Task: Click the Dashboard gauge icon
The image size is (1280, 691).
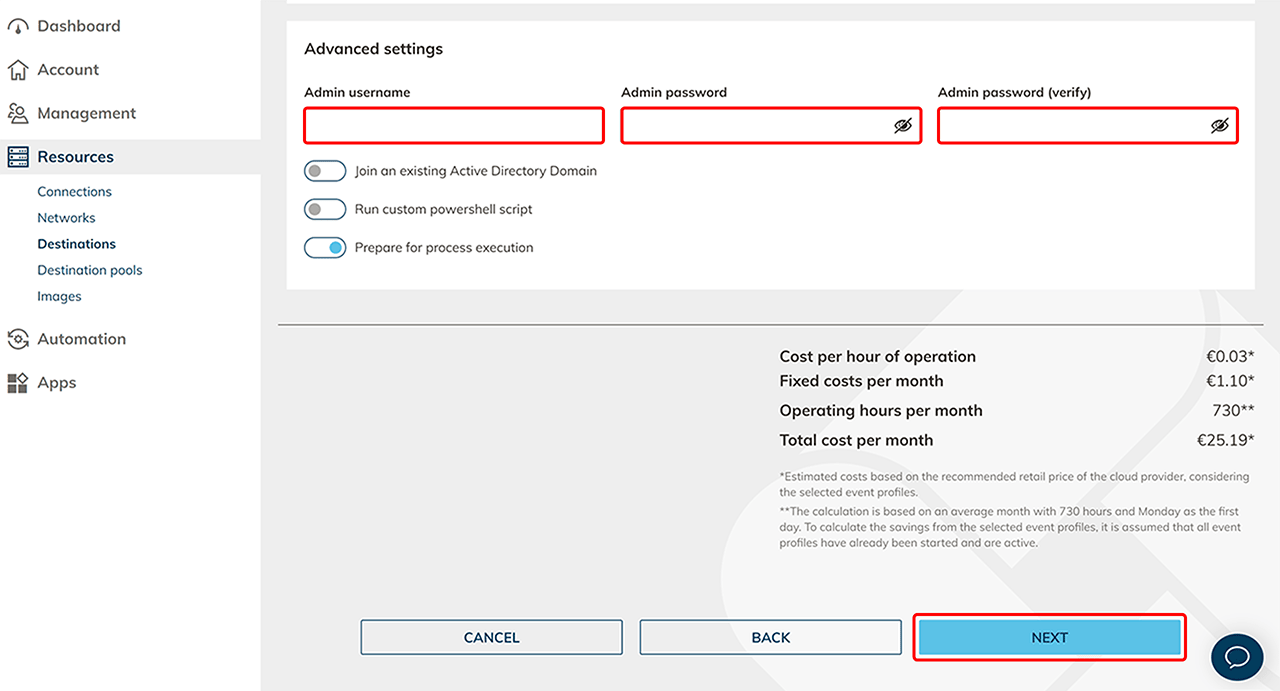Action: pyautogui.click(x=18, y=27)
